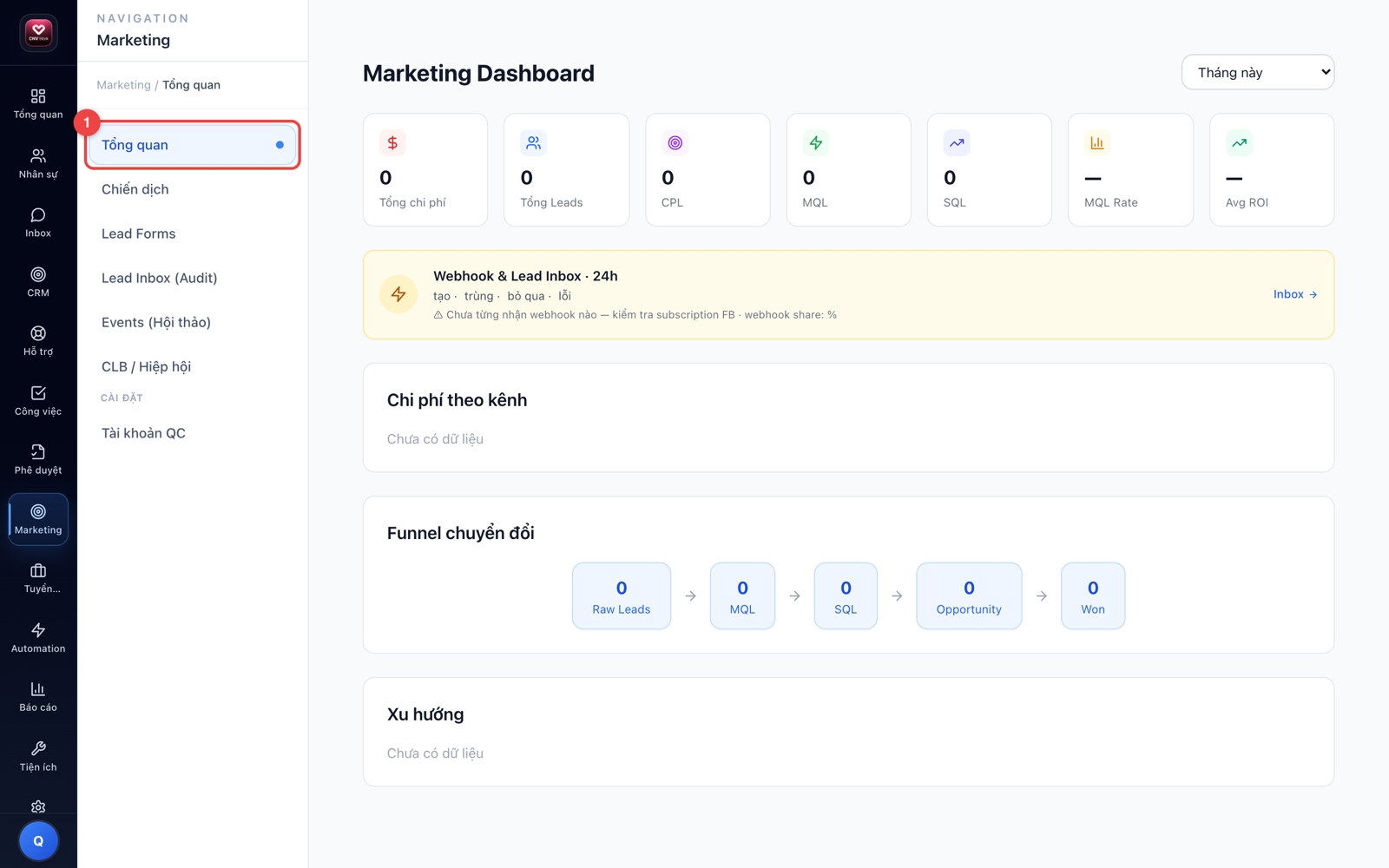
Task: Click the Funnel chuyển đổi heading
Action: point(460,533)
